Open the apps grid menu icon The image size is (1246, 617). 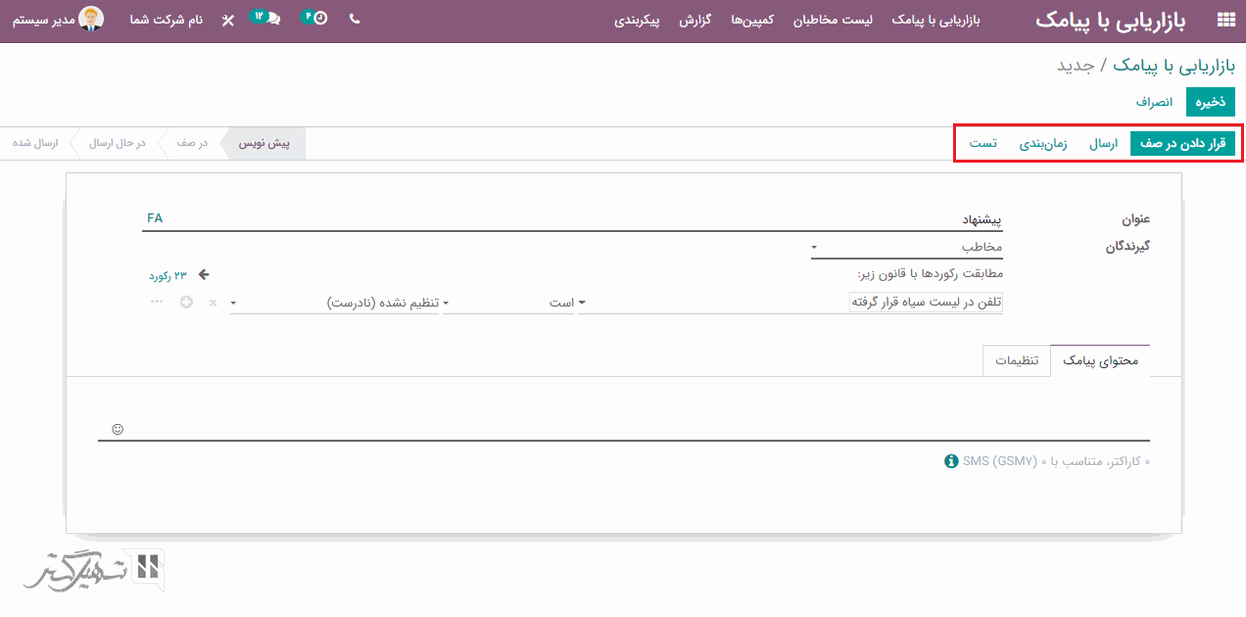[1224, 20]
